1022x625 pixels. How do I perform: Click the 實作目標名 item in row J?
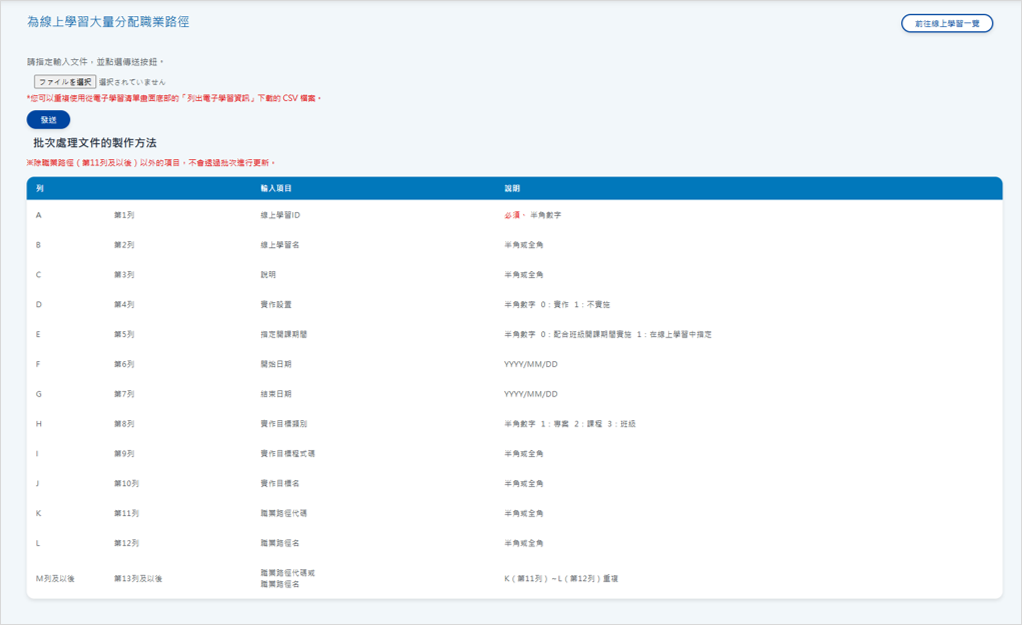[x=279, y=484]
